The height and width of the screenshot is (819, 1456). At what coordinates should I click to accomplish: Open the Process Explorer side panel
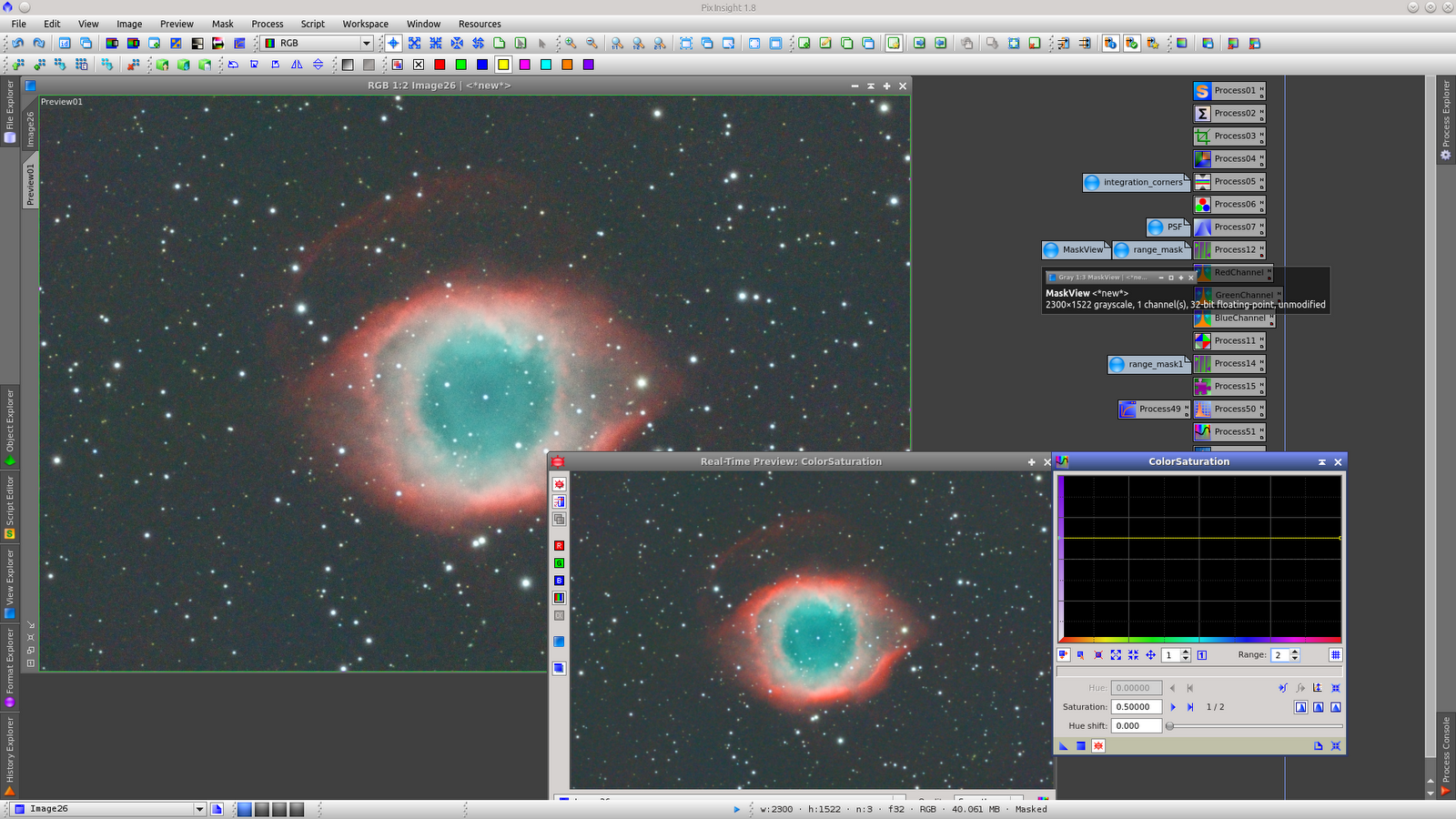[1446, 120]
